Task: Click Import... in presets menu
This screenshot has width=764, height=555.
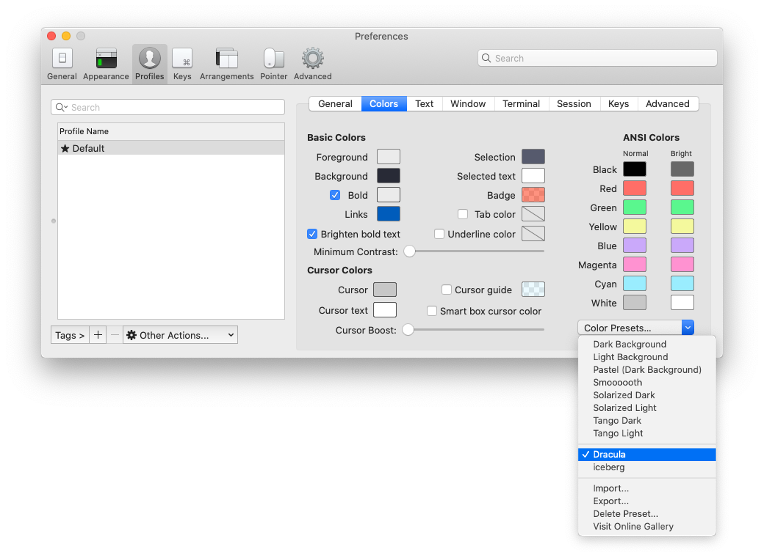Action: 647,488
